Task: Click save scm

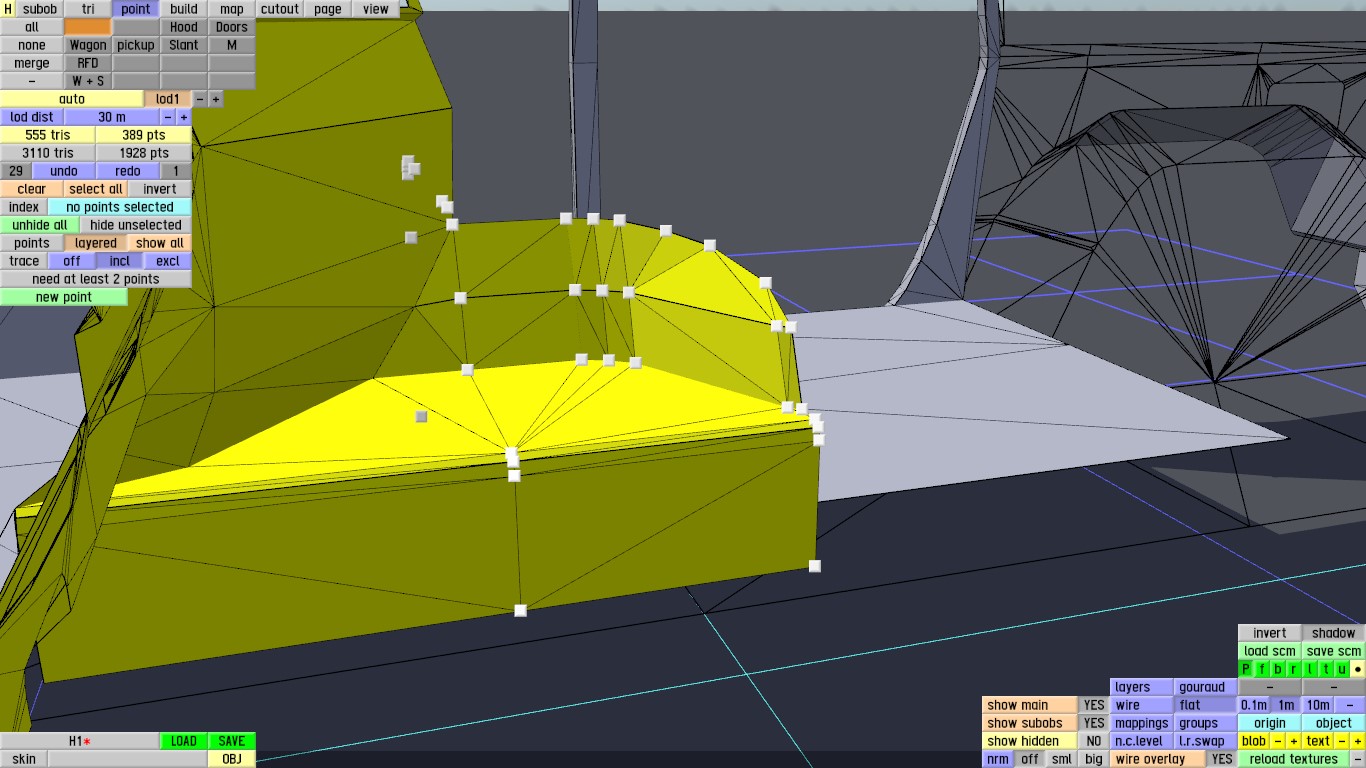Action: (x=1333, y=651)
